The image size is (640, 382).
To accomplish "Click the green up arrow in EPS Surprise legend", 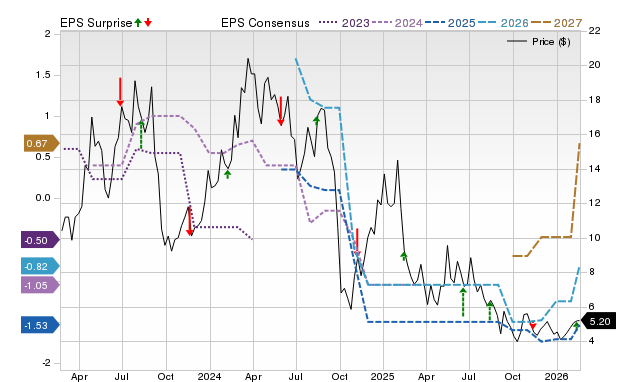I will [138, 23].
